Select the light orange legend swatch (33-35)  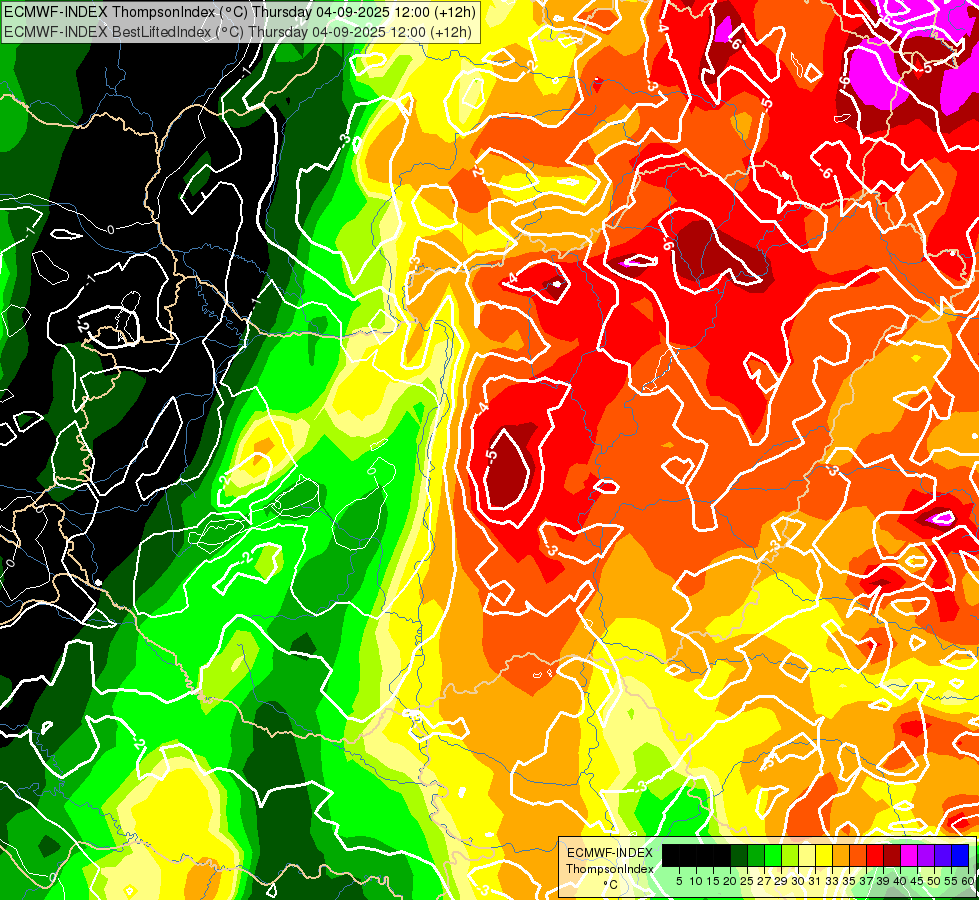[x=841, y=855]
